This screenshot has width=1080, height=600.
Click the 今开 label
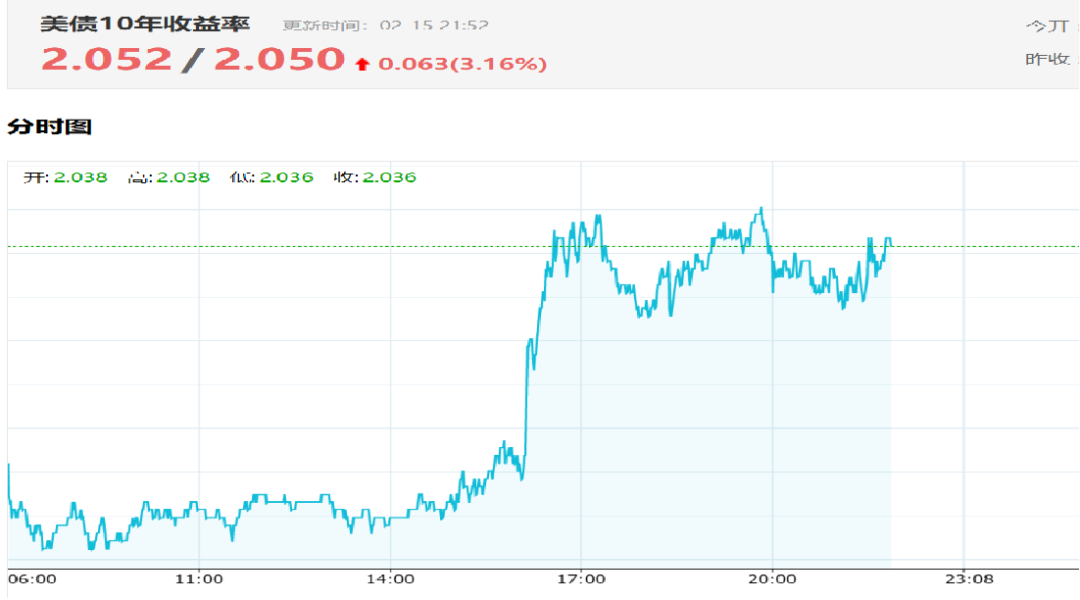click(1048, 25)
